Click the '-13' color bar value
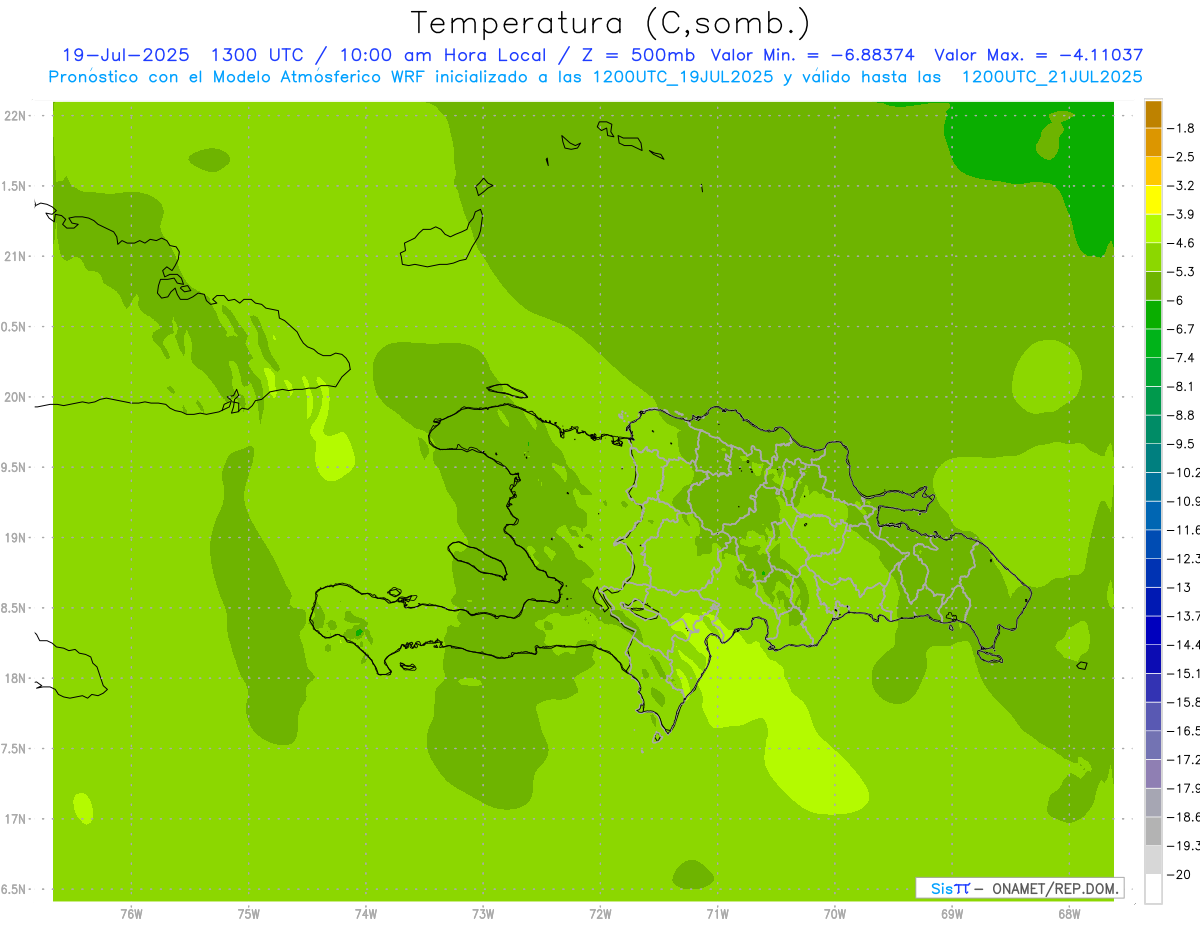This screenshot has width=1200, height=927. click(1180, 587)
